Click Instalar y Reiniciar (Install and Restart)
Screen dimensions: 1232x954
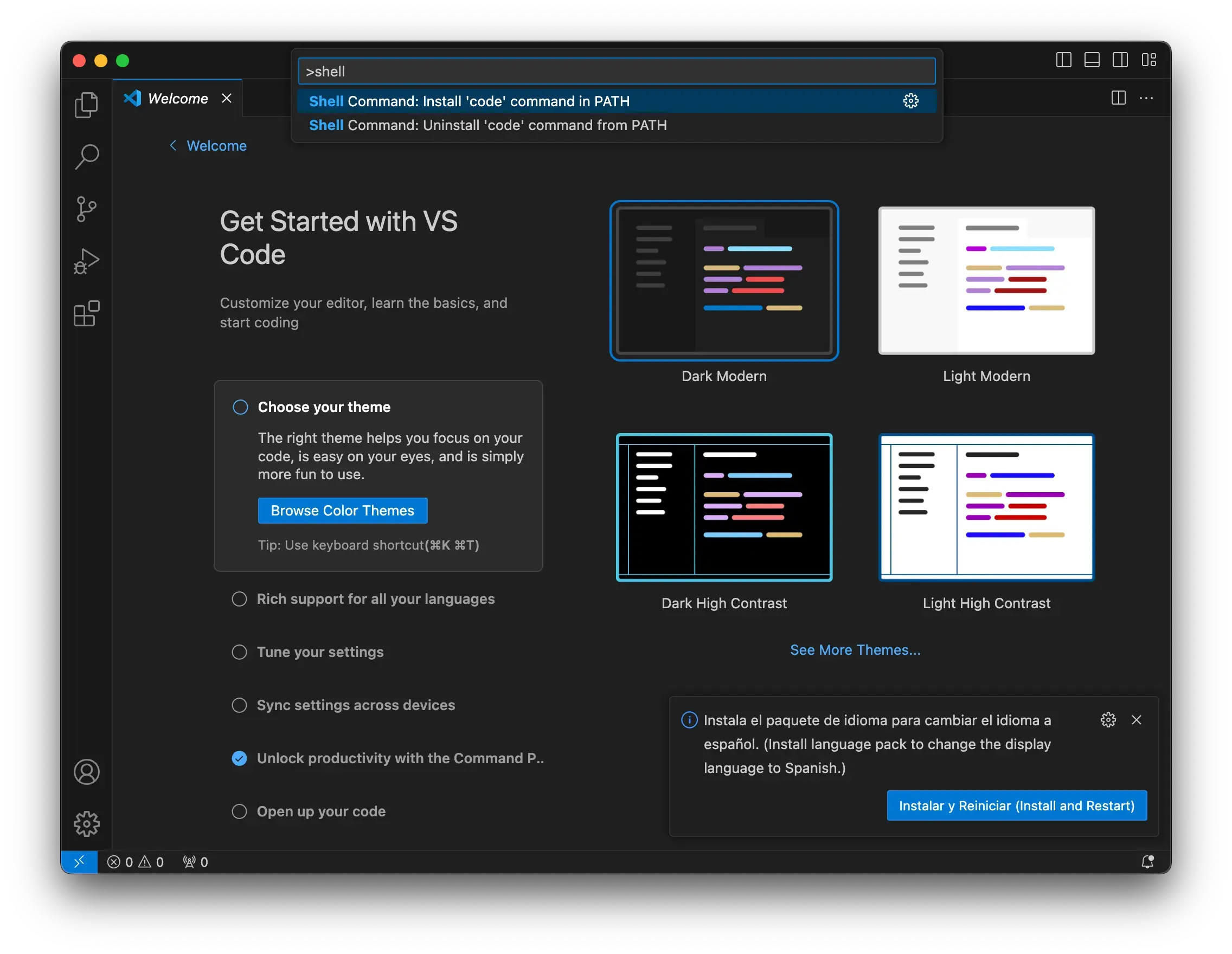(x=1017, y=805)
